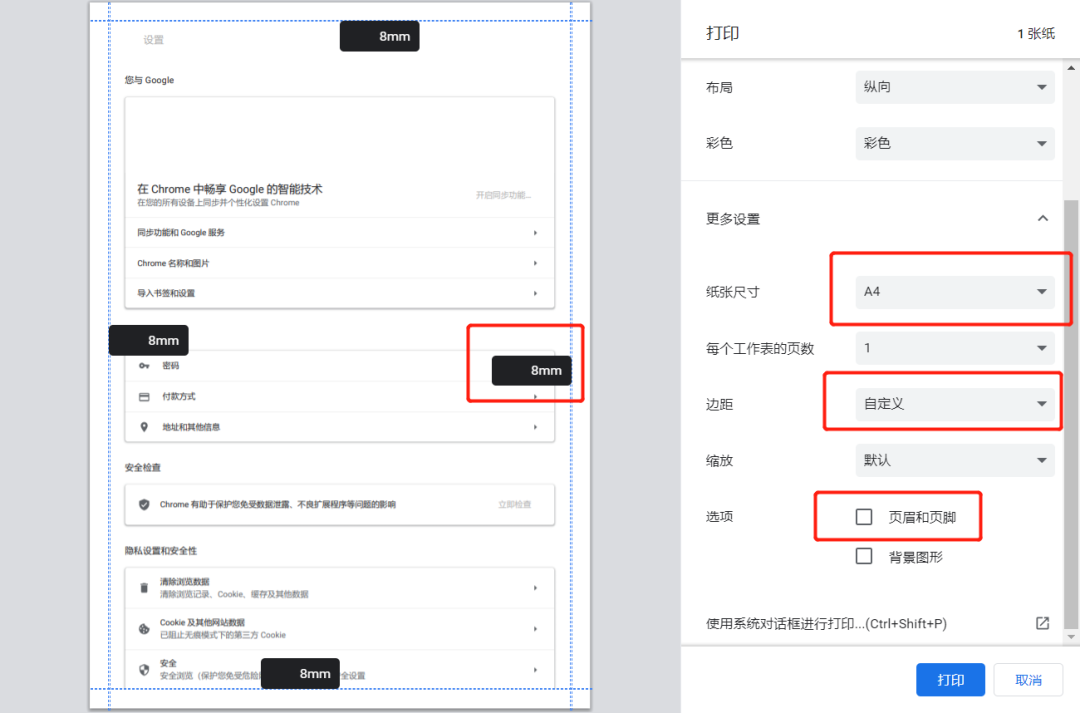1080x713 pixels.
Task: Click the payment card icon beside 付款方式
Action: (x=143, y=395)
